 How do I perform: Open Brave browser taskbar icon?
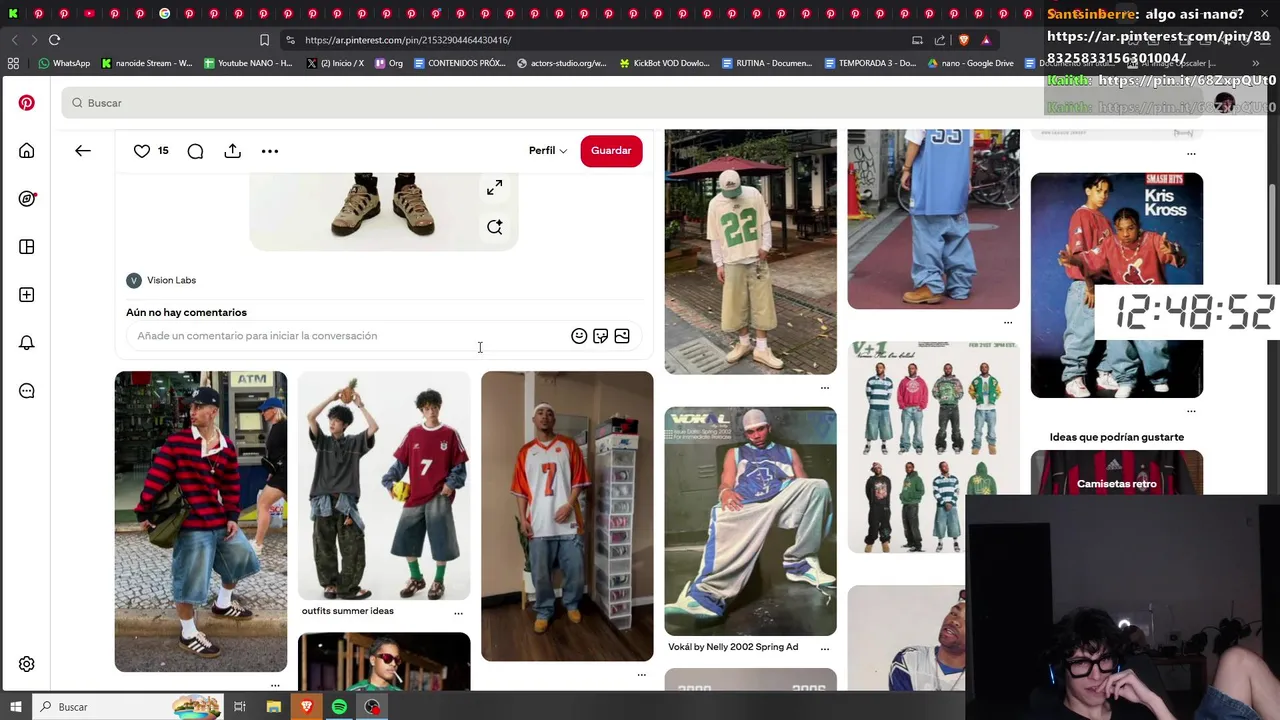pyautogui.click(x=306, y=707)
